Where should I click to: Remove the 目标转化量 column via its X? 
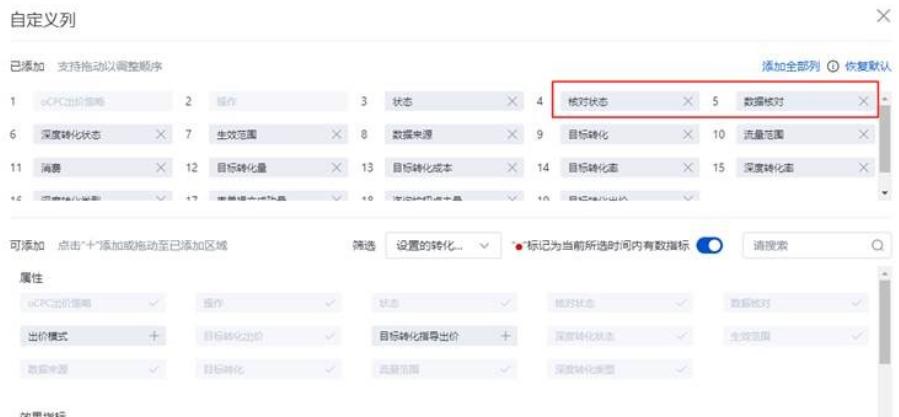(x=337, y=167)
